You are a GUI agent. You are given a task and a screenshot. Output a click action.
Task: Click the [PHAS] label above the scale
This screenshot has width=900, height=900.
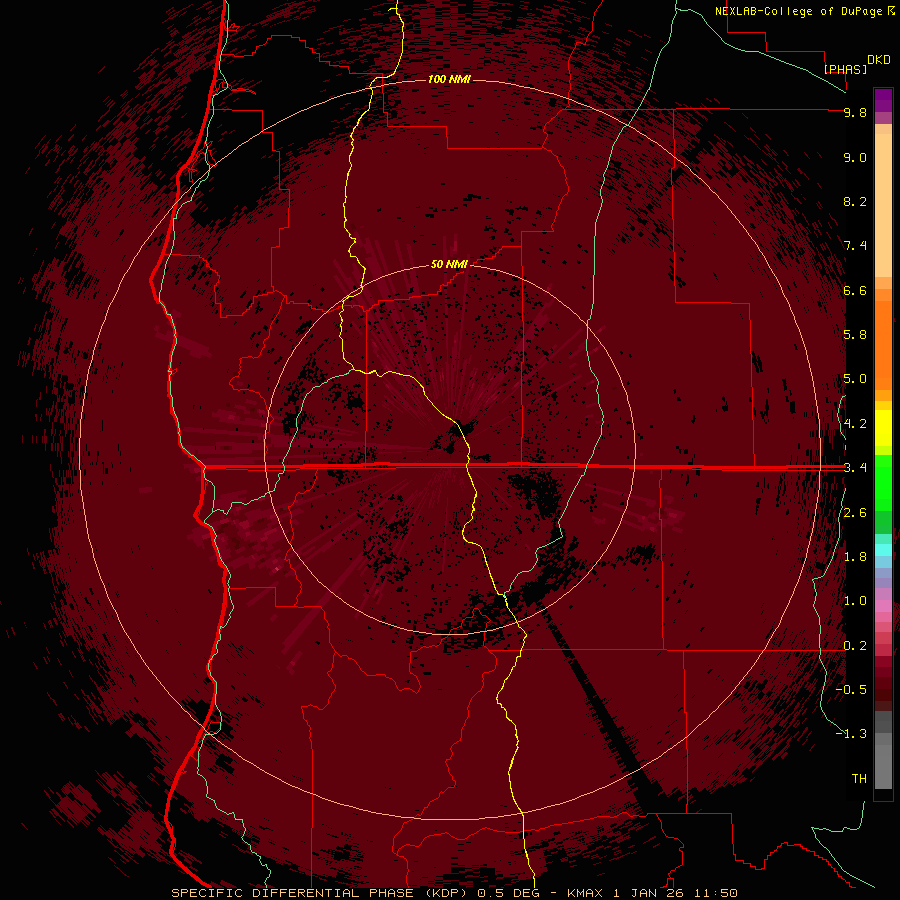coord(845,69)
